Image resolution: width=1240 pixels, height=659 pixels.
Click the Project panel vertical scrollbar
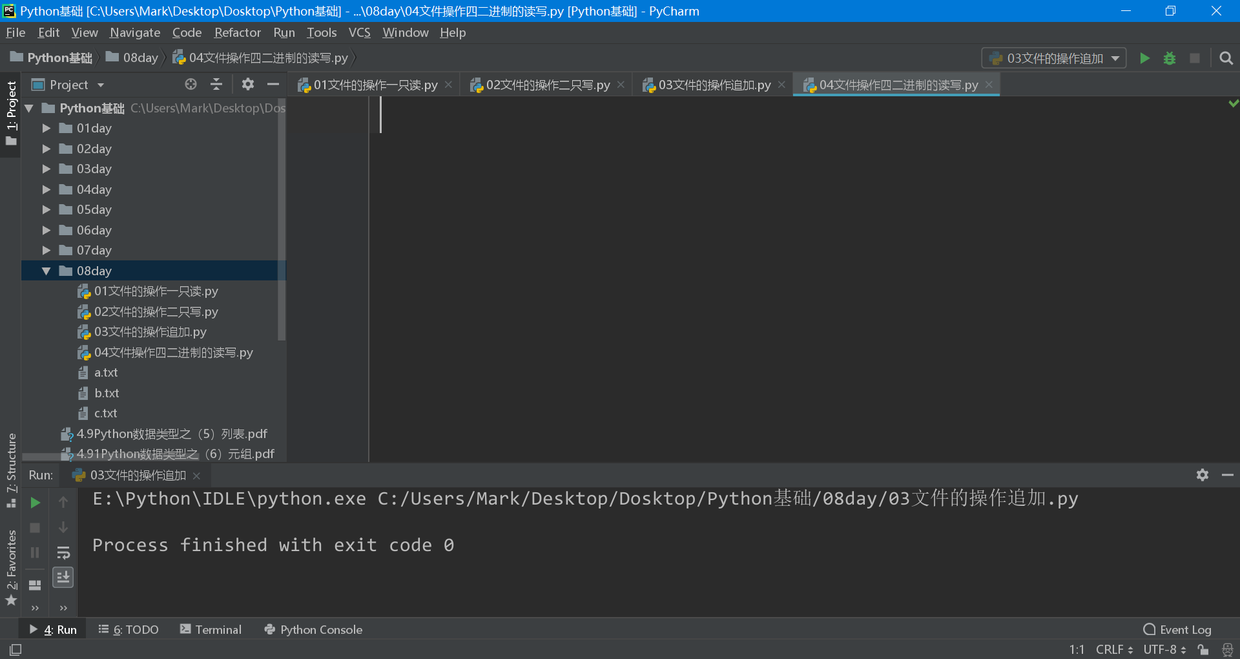coord(282,220)
